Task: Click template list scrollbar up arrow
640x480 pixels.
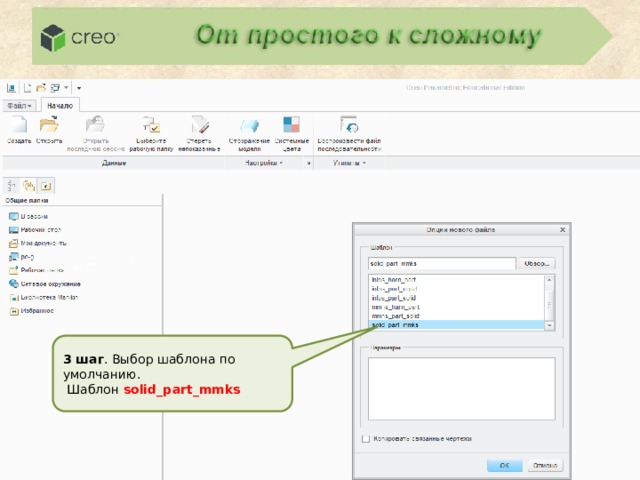Action: pyautogui.click(x=549, y=280)
